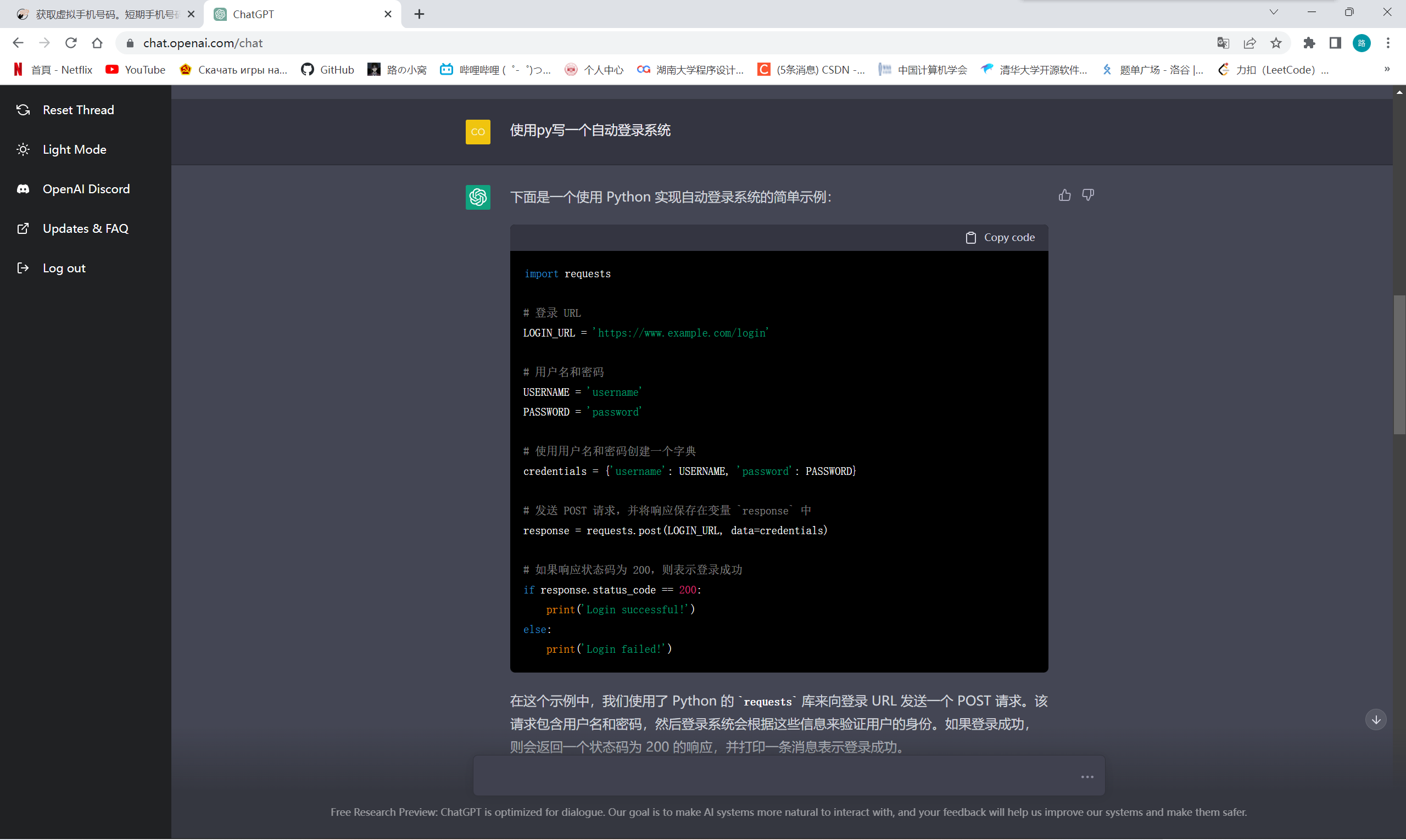The width and height of the screenshot is (1406, 840).
Task: Toggle Light Mode in sidebar
Action: pos(74,149)
